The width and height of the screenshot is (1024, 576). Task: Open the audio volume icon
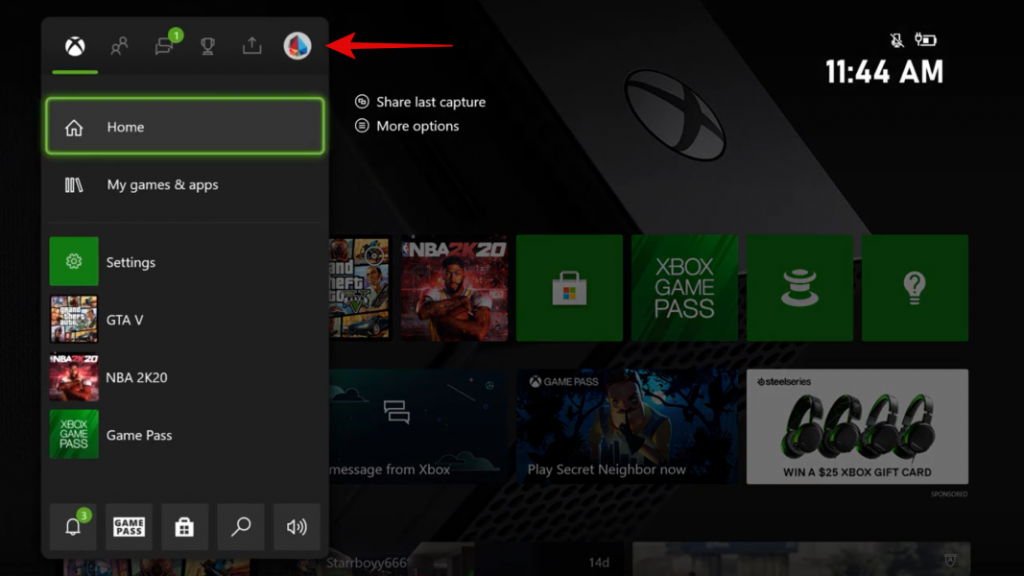296,527
